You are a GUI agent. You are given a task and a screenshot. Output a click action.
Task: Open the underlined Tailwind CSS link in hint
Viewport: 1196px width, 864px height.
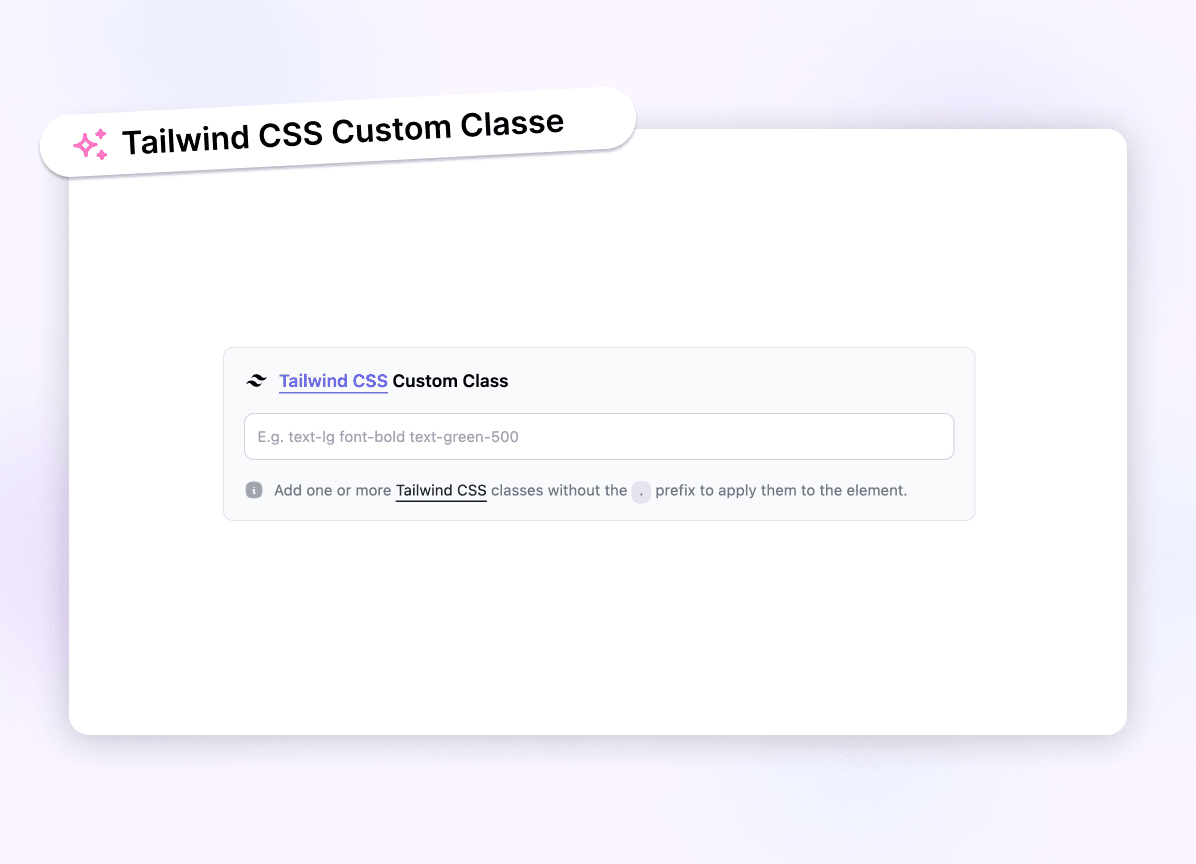tap(441, 491)
